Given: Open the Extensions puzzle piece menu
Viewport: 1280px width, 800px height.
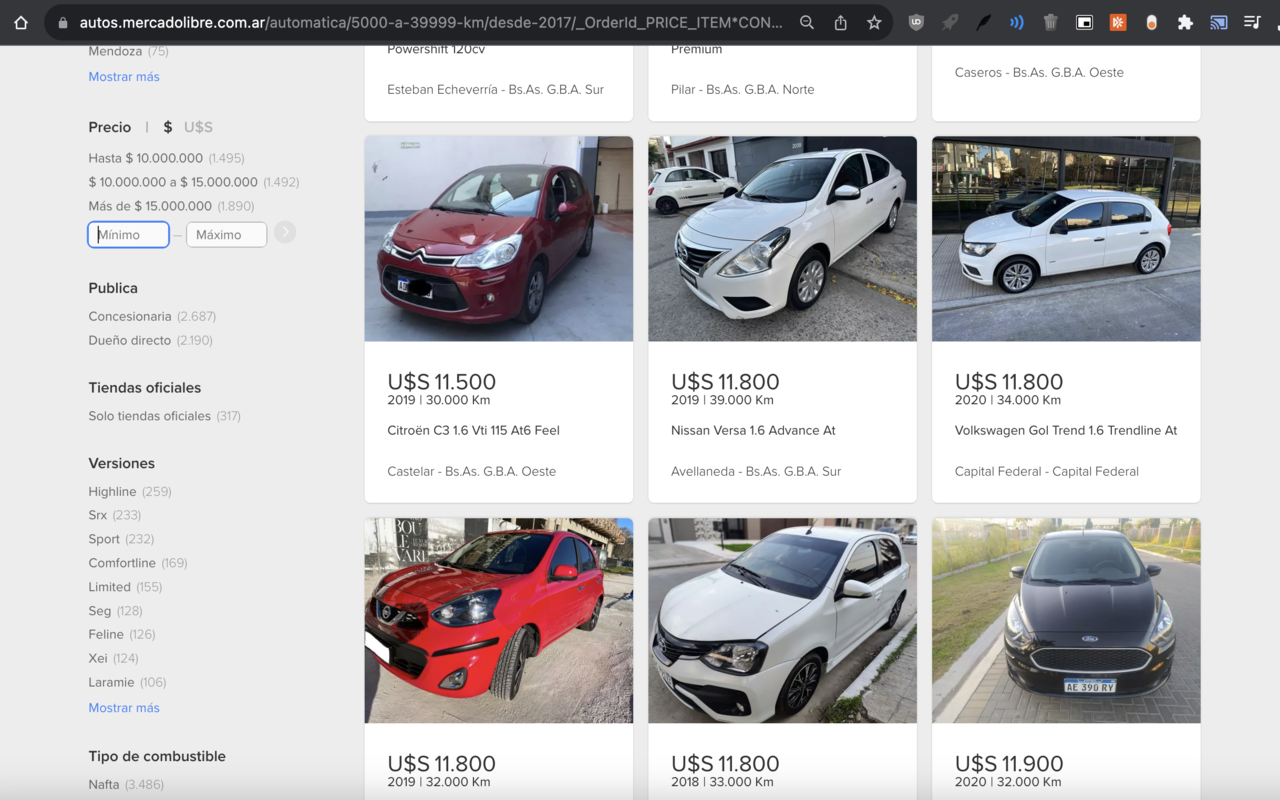Looking at the screenshot, I should tap(1185, 22).
